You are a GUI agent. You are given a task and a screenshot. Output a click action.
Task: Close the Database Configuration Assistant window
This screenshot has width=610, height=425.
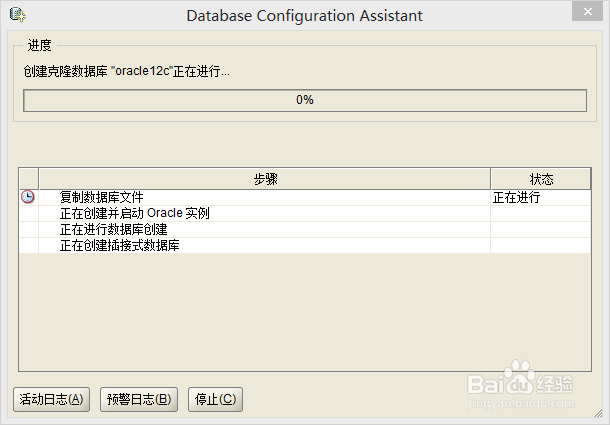coord(587,12)
